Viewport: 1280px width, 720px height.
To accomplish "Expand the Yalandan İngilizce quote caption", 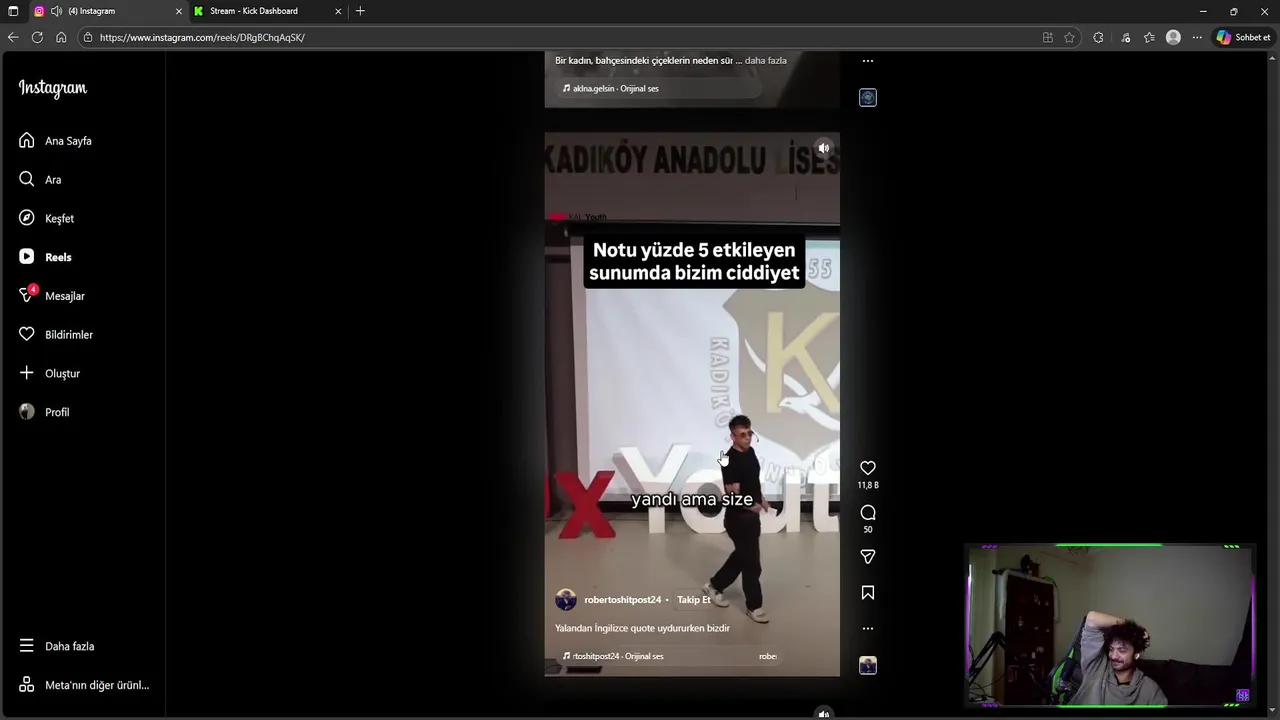I will coord(643,628).
